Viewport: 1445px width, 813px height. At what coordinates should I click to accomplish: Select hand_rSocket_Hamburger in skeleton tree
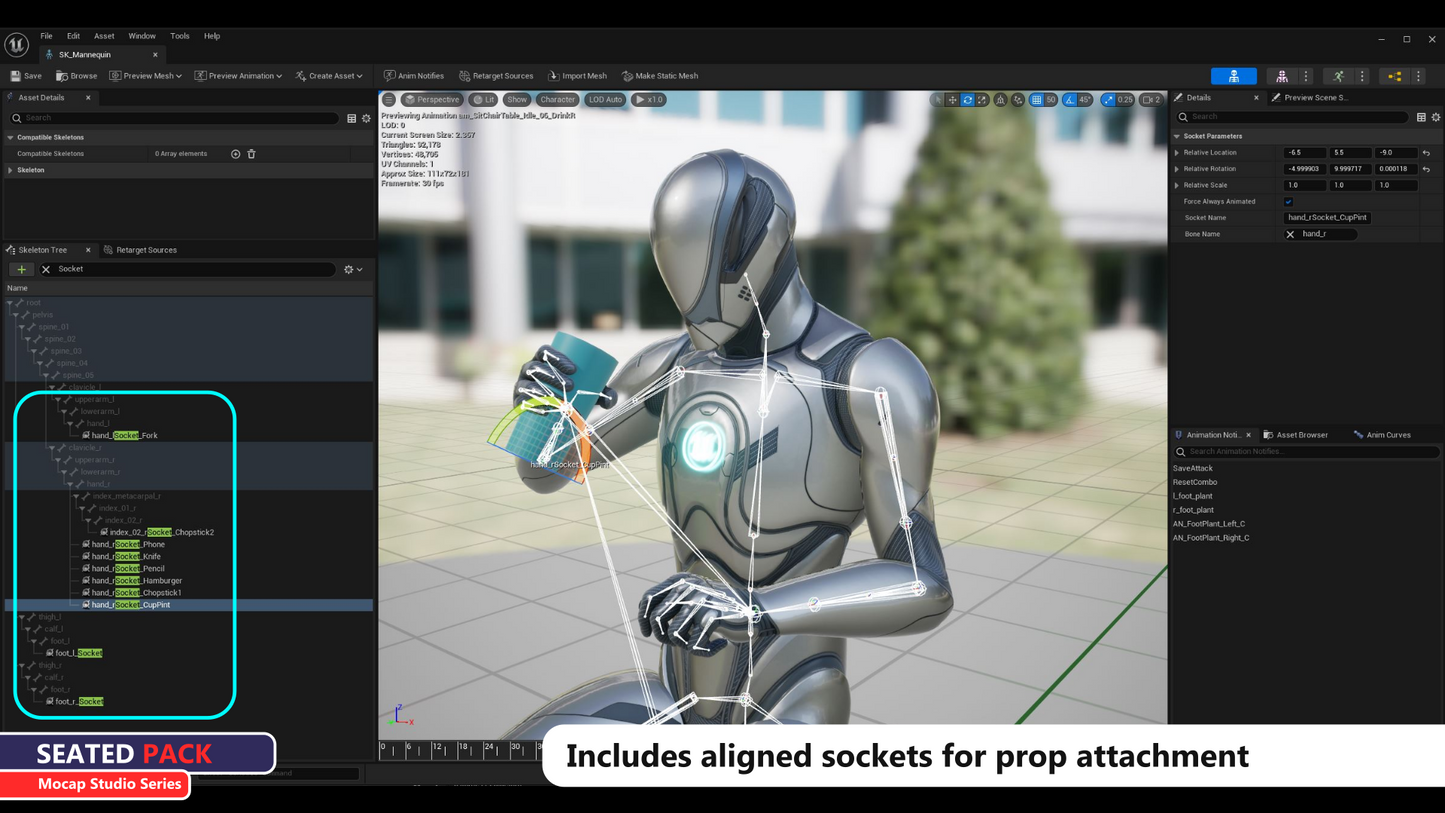[136, 581]
